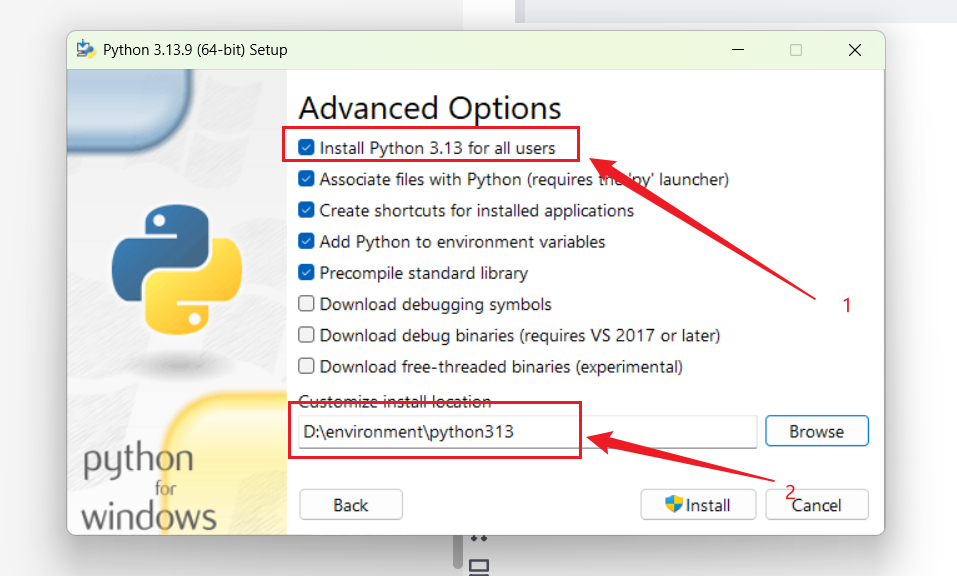The height and width of the screenshot is (576, 957).
Task: Click the install location path field
Action: click(527, 432)
